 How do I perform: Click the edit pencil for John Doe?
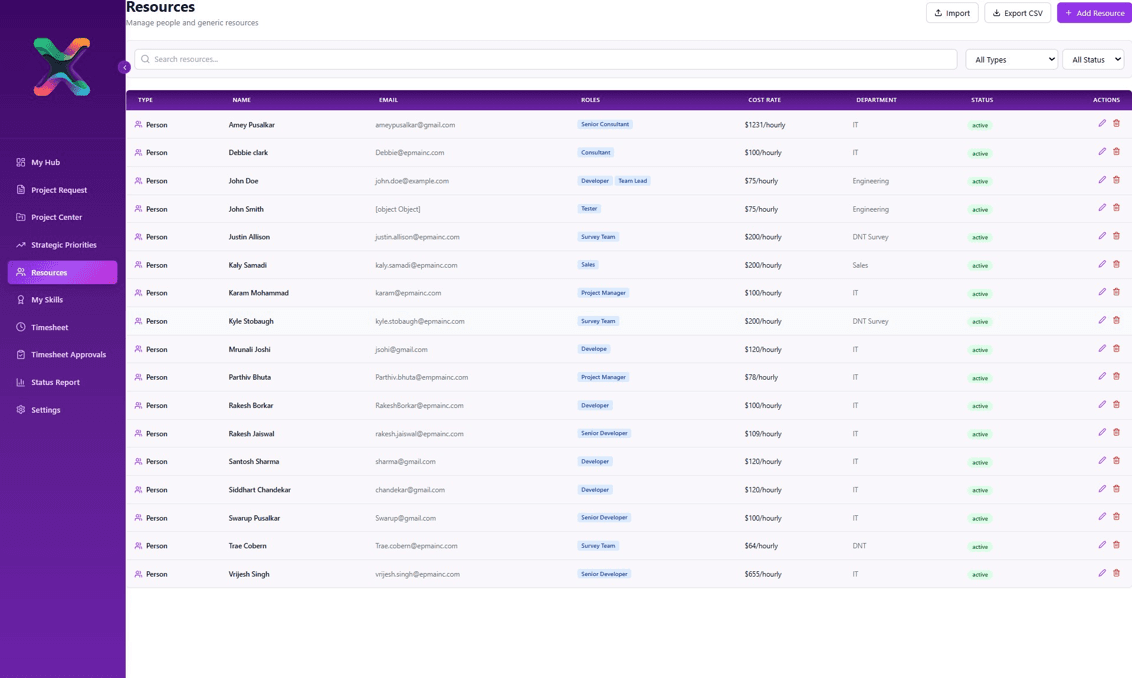coord(1099,178)
